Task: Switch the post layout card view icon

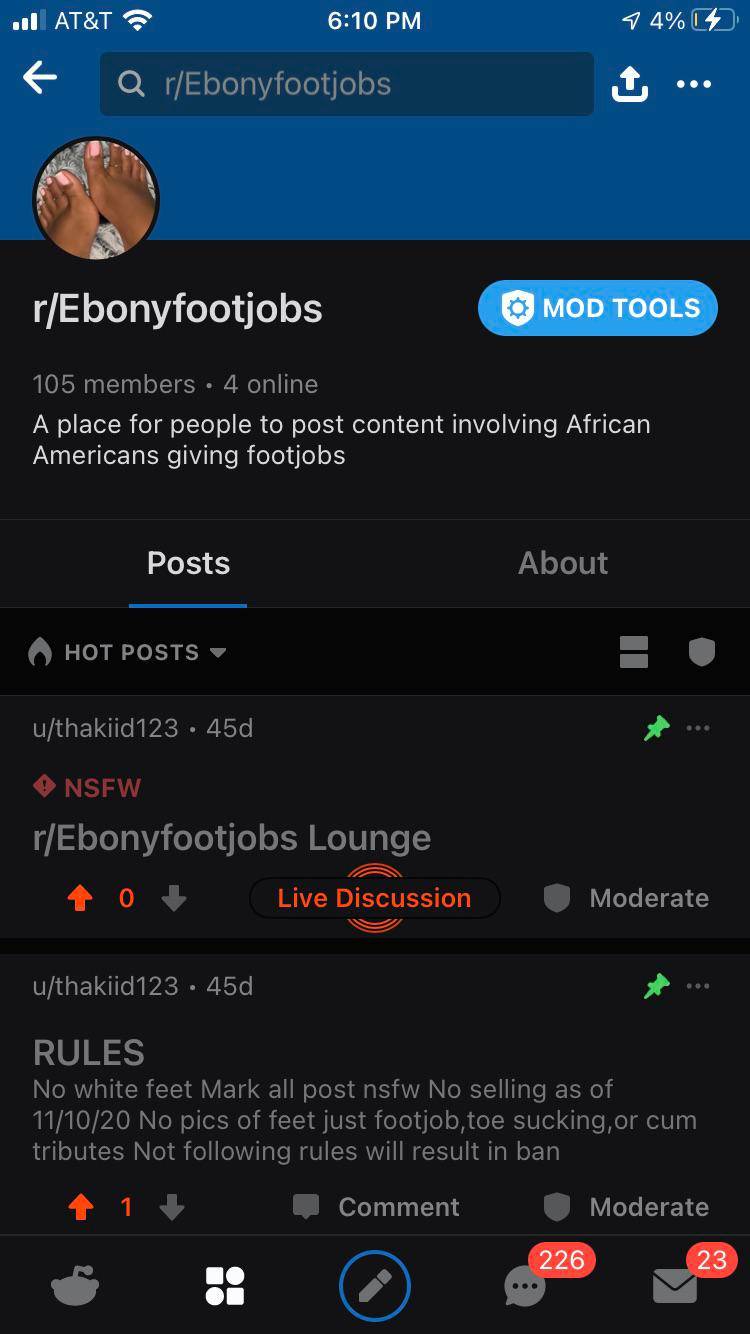Action: click(x=634, y=652)
